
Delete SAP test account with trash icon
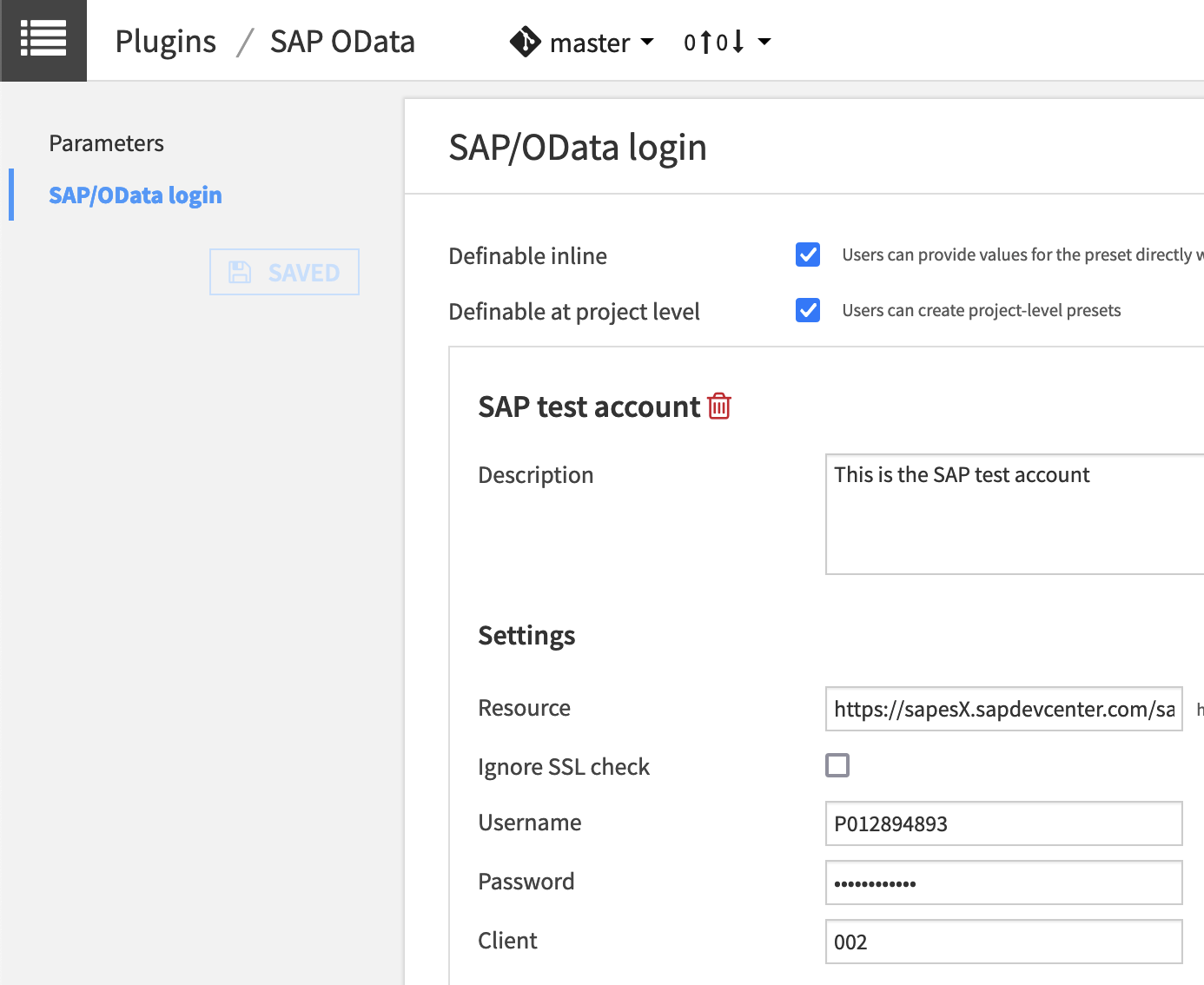click(719, 406)
